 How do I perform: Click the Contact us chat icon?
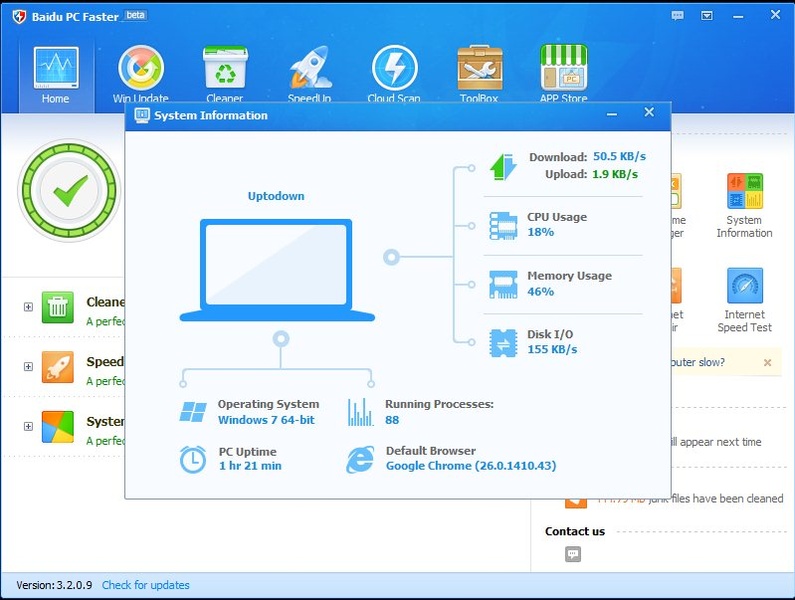pyautogui.click(x=572, y=554)
